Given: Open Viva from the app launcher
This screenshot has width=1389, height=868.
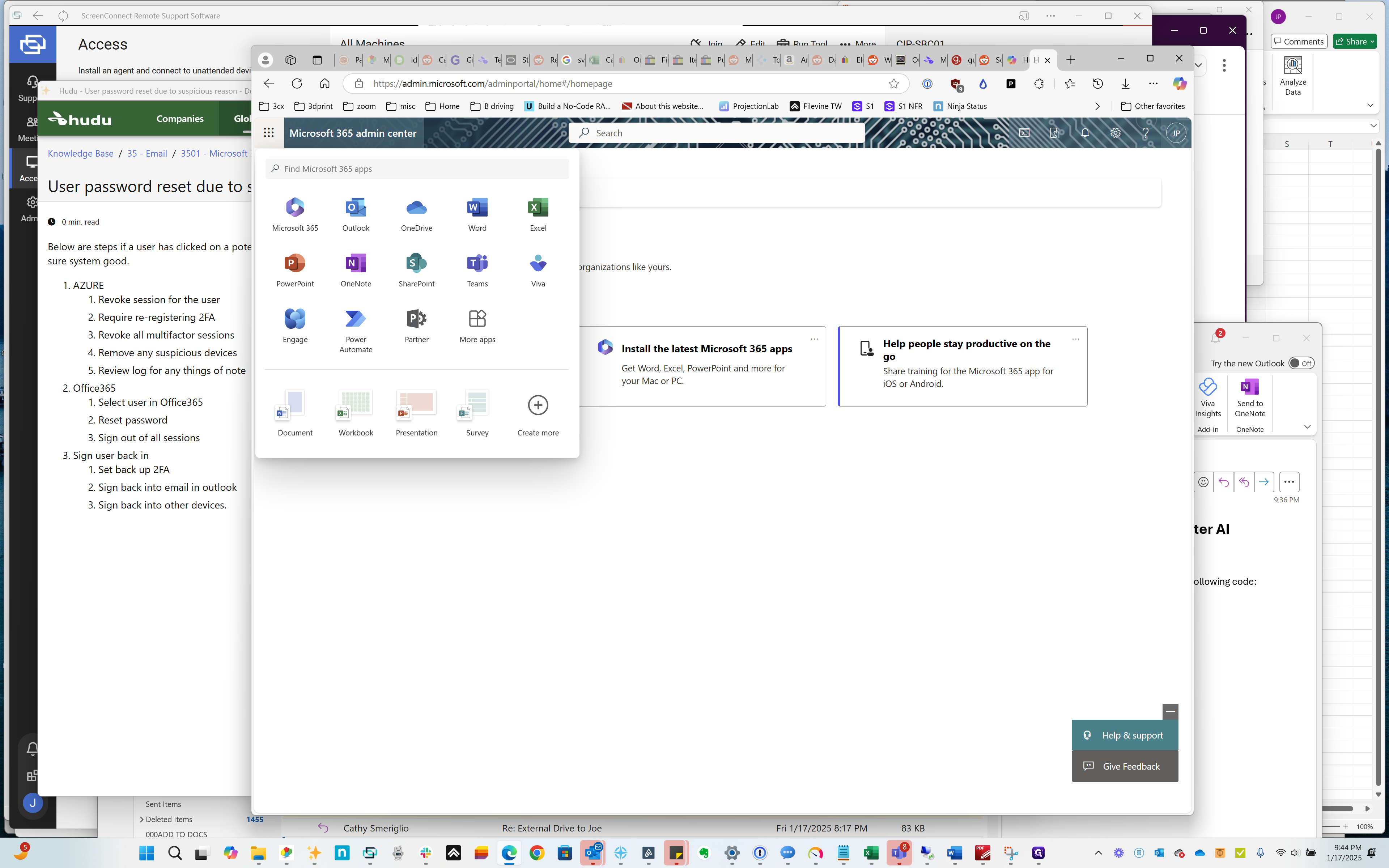Looking at the screenshot, I should (538, 269).
